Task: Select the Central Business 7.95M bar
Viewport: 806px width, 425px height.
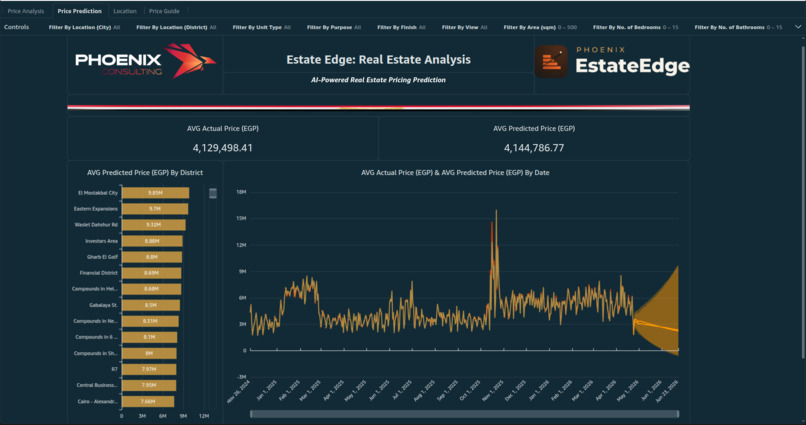Action: pos(149,385)
